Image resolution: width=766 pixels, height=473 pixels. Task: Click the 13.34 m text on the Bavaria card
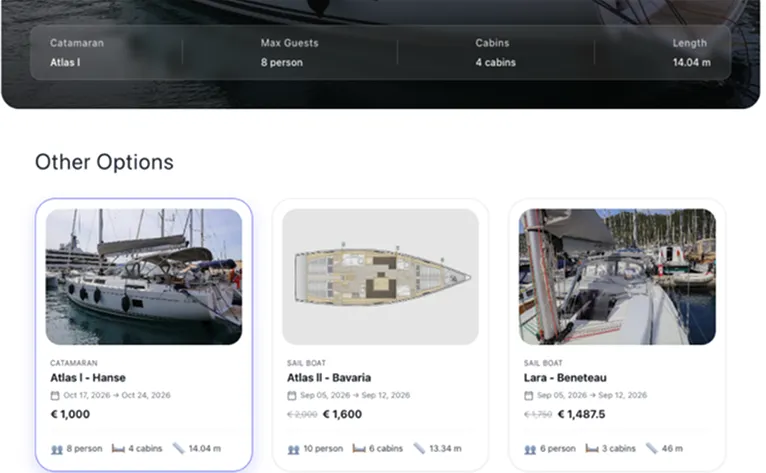tap(446, 449)
